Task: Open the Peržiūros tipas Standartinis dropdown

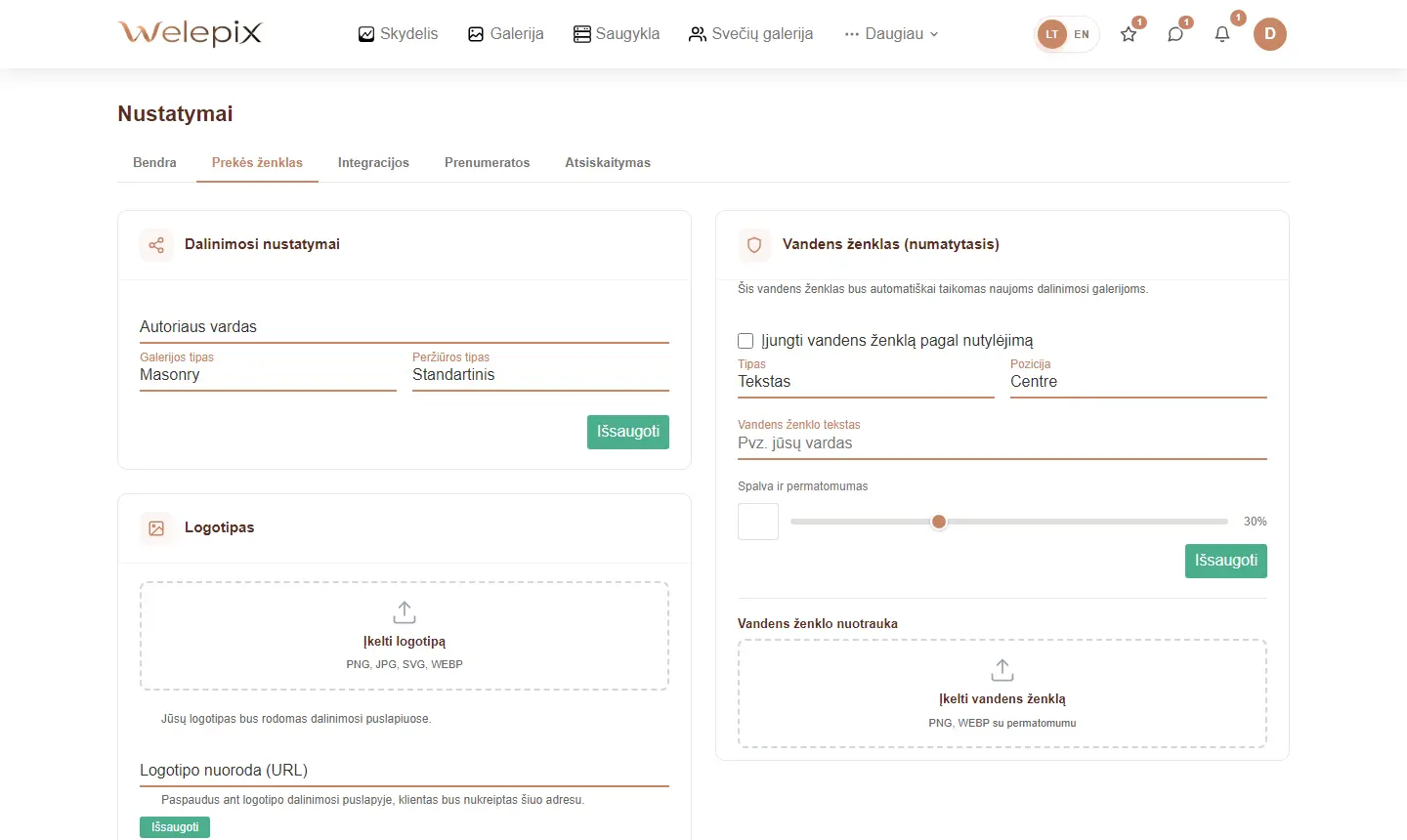Action: (540, 371)
